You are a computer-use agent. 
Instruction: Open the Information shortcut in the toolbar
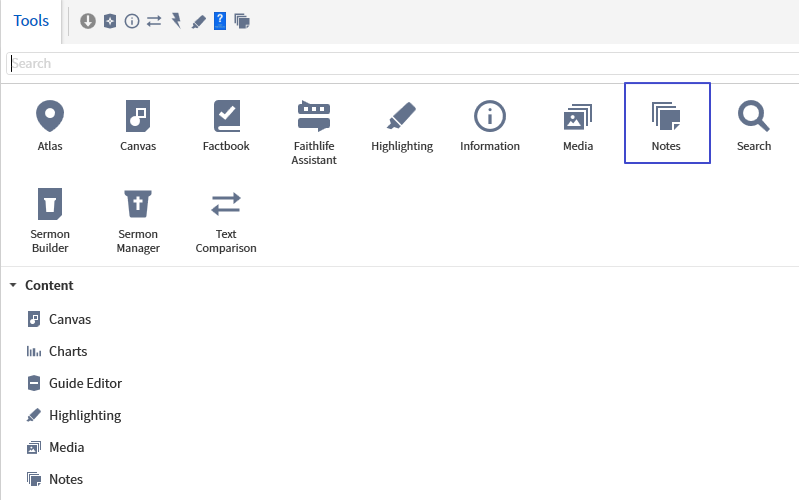[132, 21]
